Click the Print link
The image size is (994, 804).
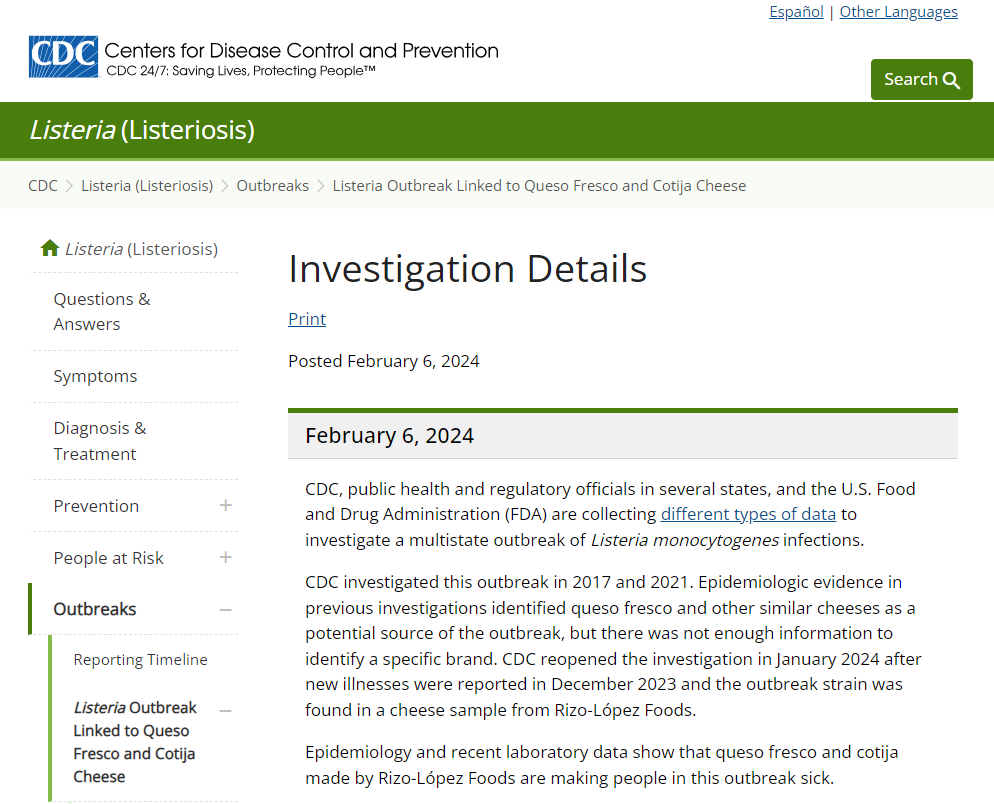307,318
